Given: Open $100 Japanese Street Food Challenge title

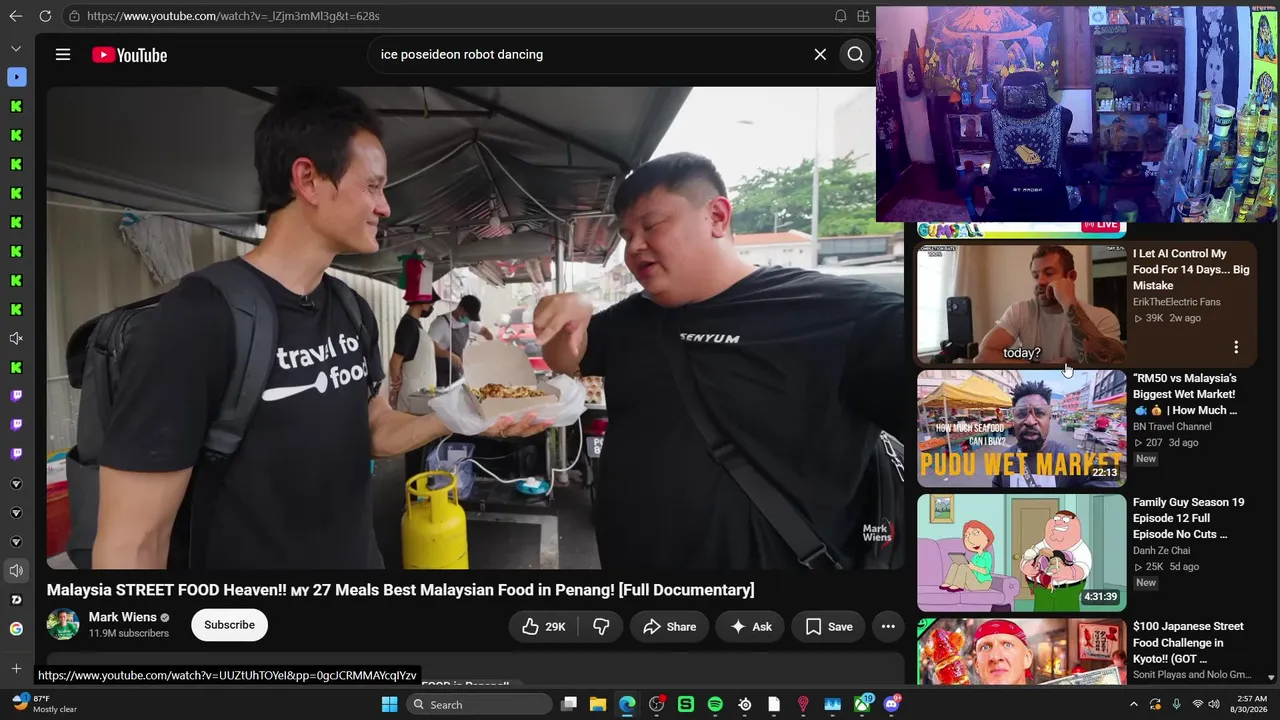Looking at the screenshot, I should click(1188, 642).
